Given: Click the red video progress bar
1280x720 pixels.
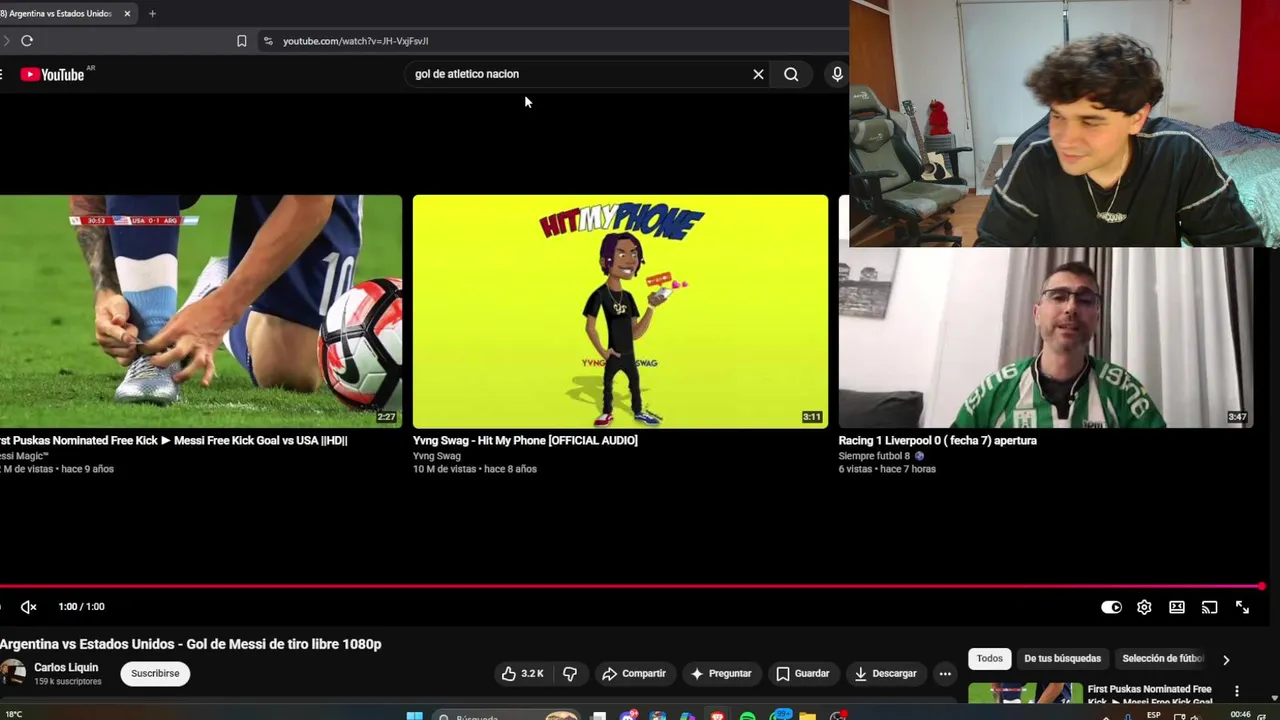Looking at the screenshot, I should point(632,586).
